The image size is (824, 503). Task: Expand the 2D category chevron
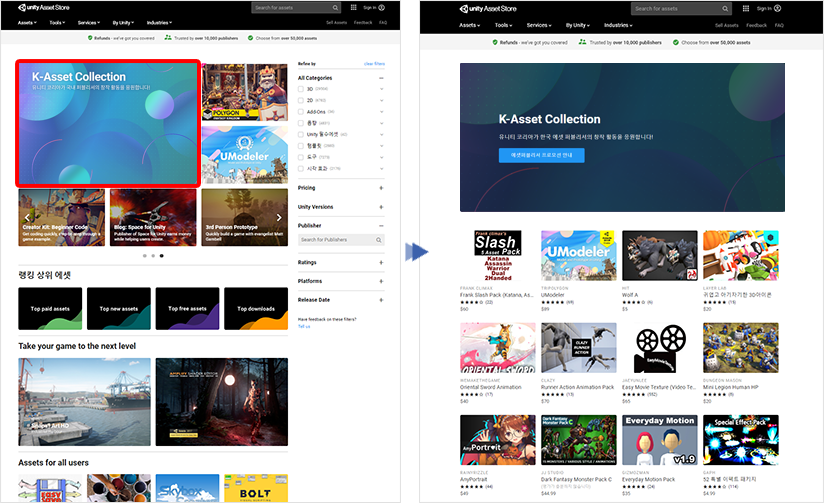tap(382, 100)
